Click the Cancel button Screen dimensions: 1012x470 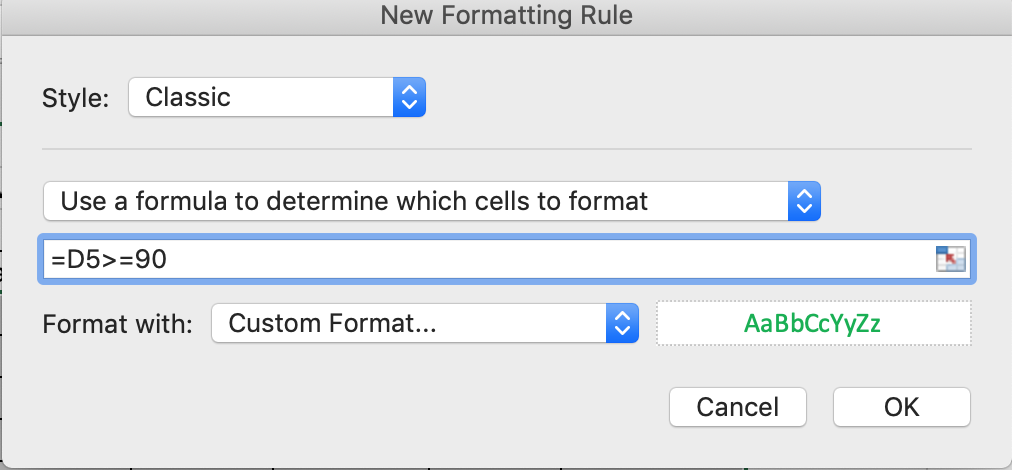coord(738,407)
